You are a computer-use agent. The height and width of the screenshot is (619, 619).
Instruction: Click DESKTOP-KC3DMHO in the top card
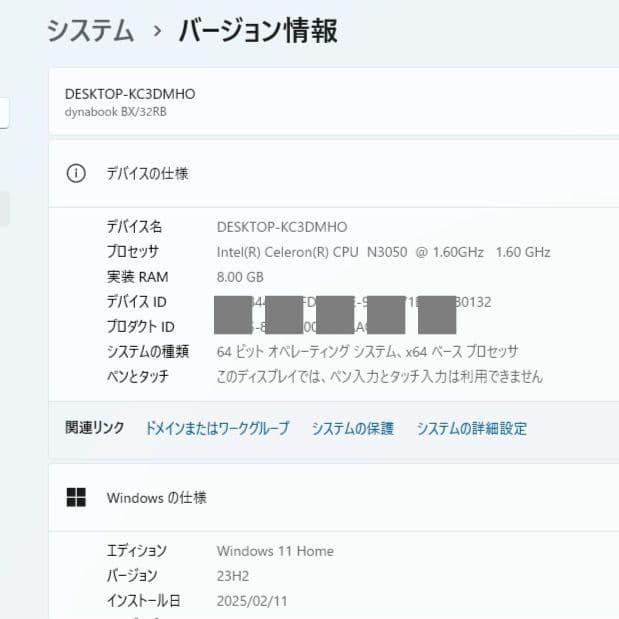(130, 94)
